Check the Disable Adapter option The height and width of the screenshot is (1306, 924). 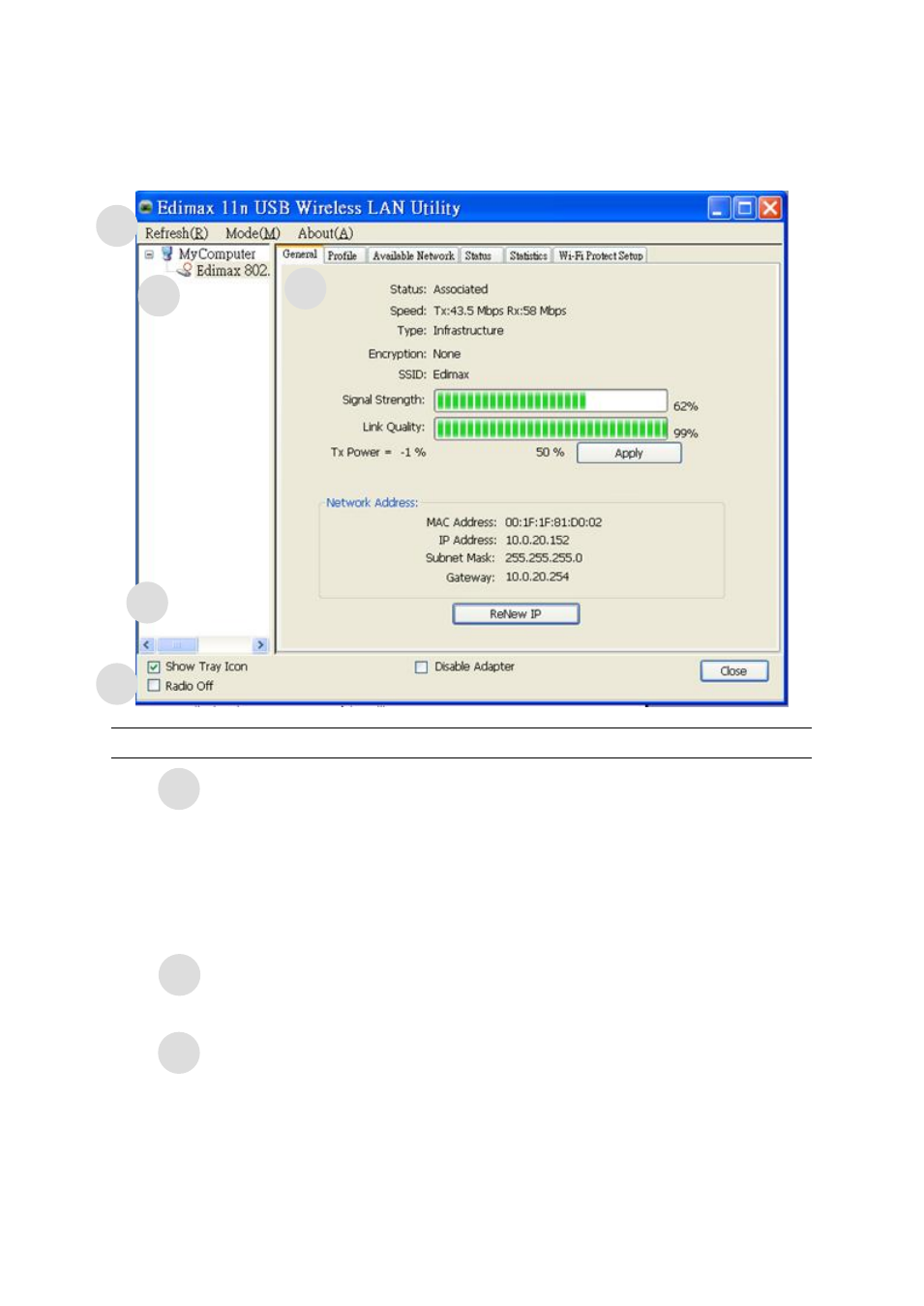coord(421,668)
